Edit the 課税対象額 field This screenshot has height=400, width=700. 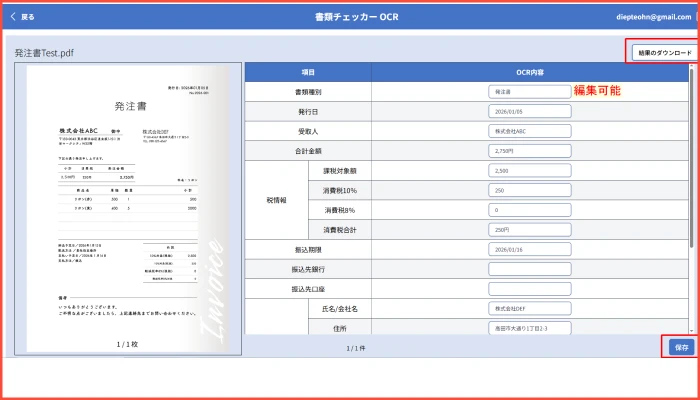[x=529, y=171]
